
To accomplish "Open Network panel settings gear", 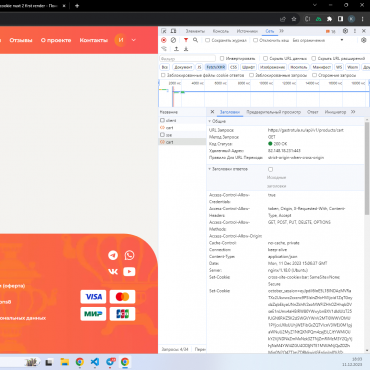I will pos(364,40).
